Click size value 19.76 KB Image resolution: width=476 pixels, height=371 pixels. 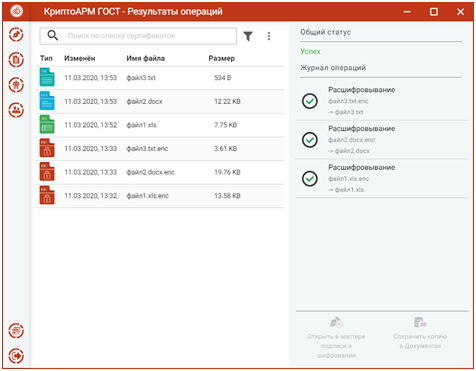[227, 172]
